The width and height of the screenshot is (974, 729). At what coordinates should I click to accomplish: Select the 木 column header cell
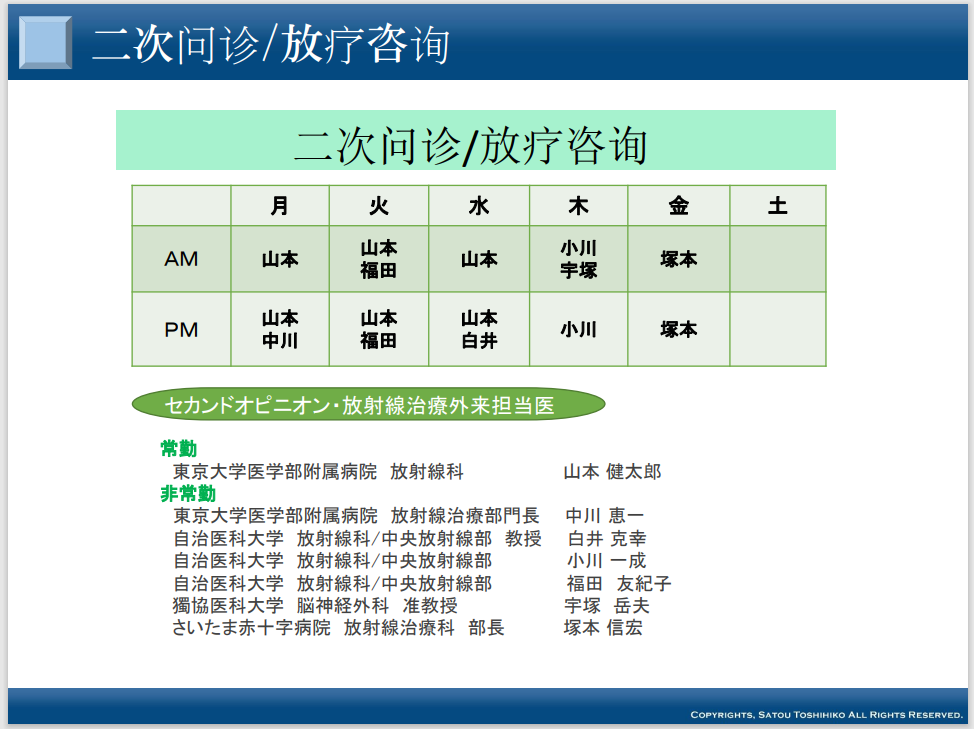(x=578, y=206)
